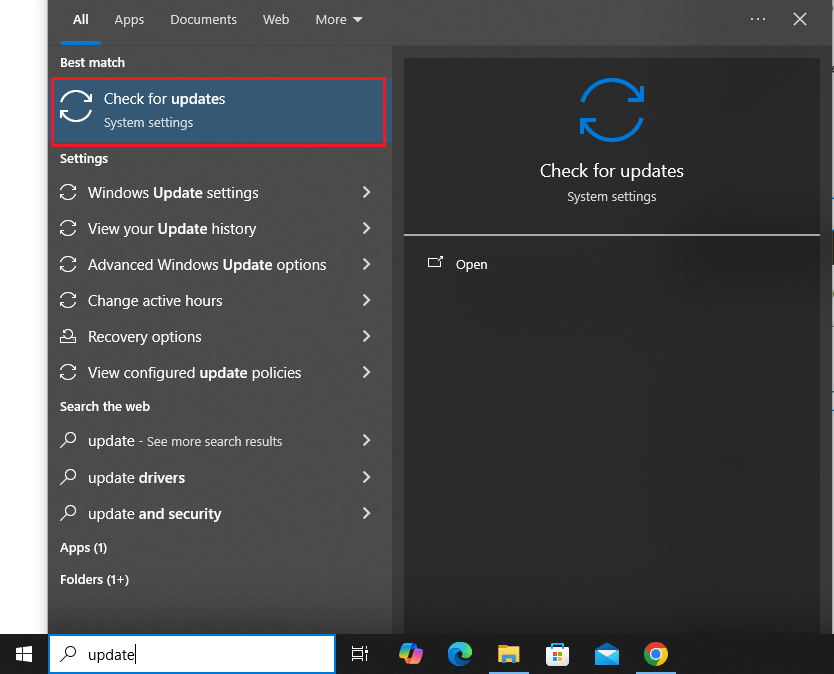Switch to the Documents tab
The height and width of the screenshot is (674, 834).
(x=203, y=20)
